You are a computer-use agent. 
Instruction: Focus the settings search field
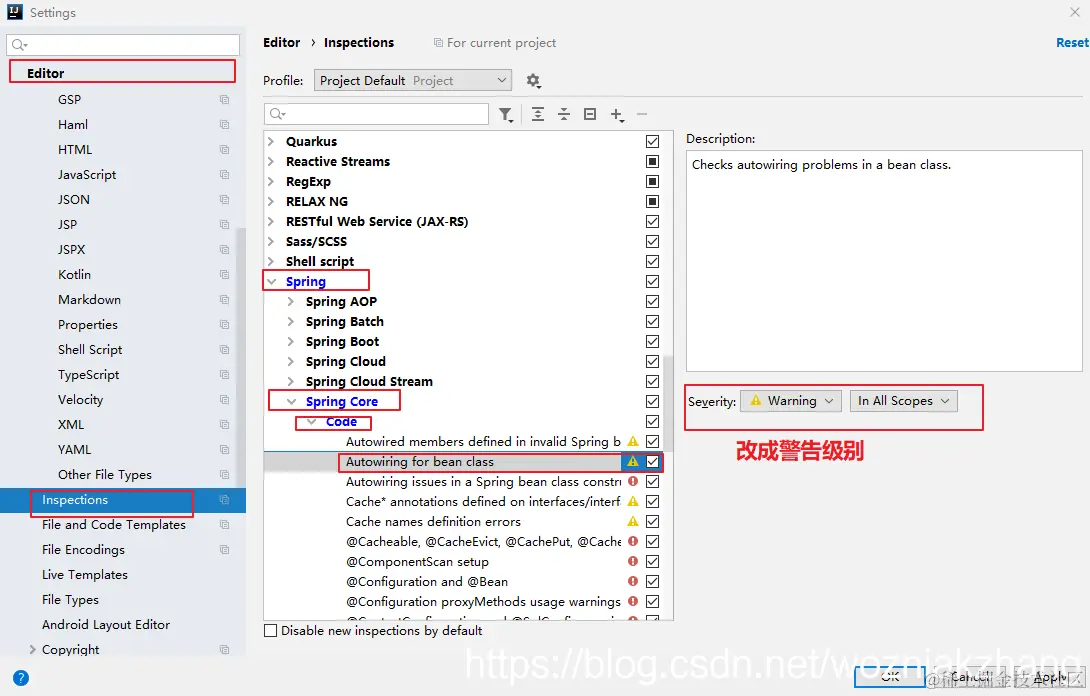pos(123,45)
